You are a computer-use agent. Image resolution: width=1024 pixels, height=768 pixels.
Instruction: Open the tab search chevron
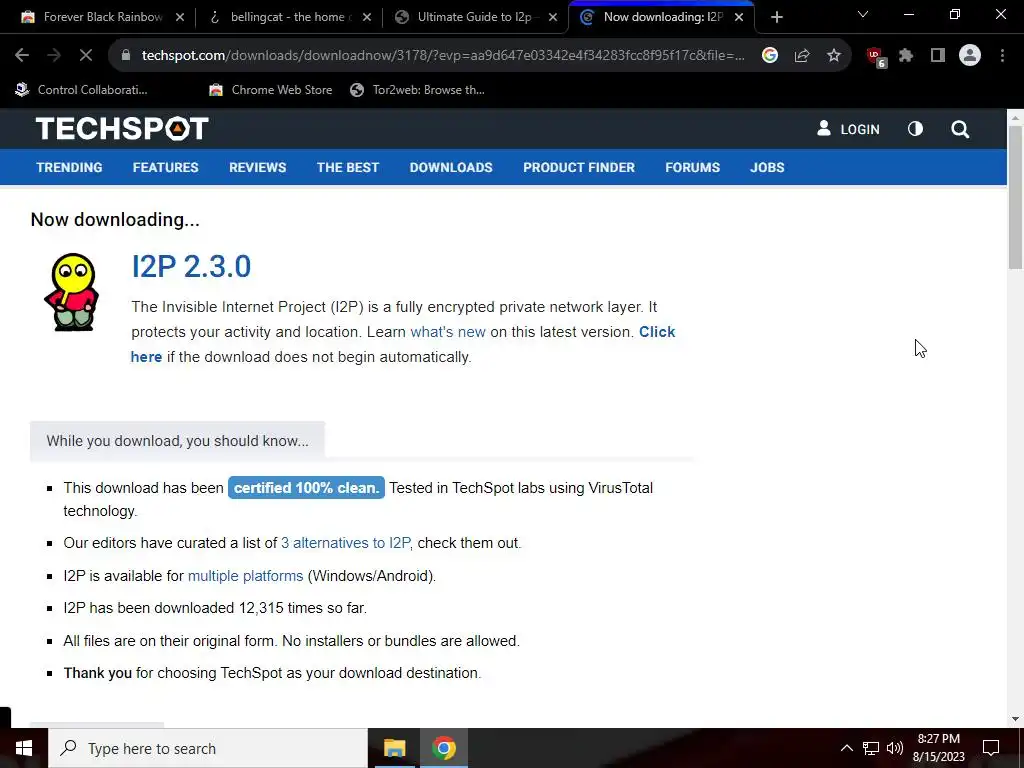[863, 14]
